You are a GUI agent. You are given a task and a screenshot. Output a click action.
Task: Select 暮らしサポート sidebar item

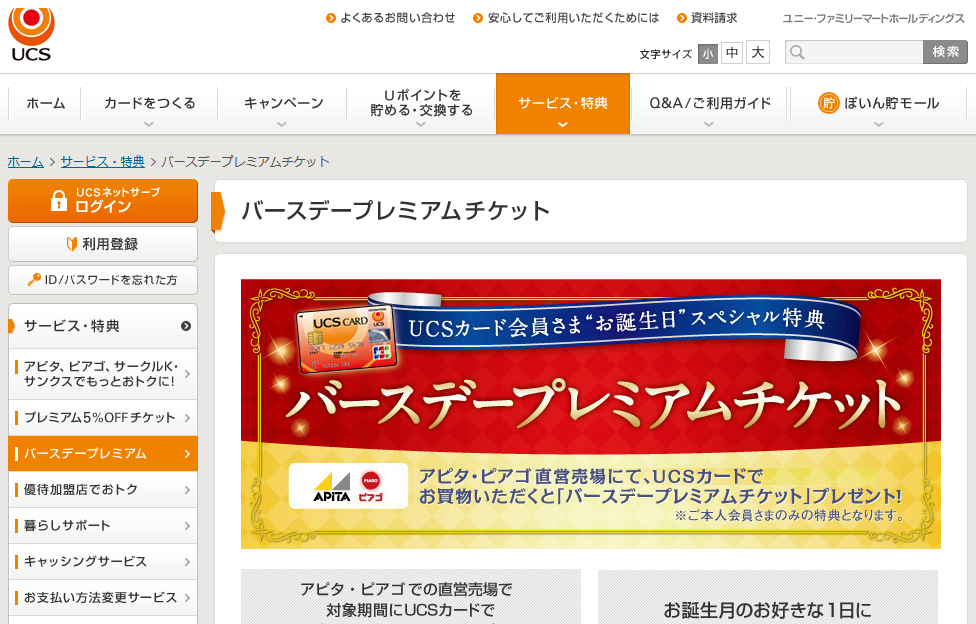coord(103,526)
